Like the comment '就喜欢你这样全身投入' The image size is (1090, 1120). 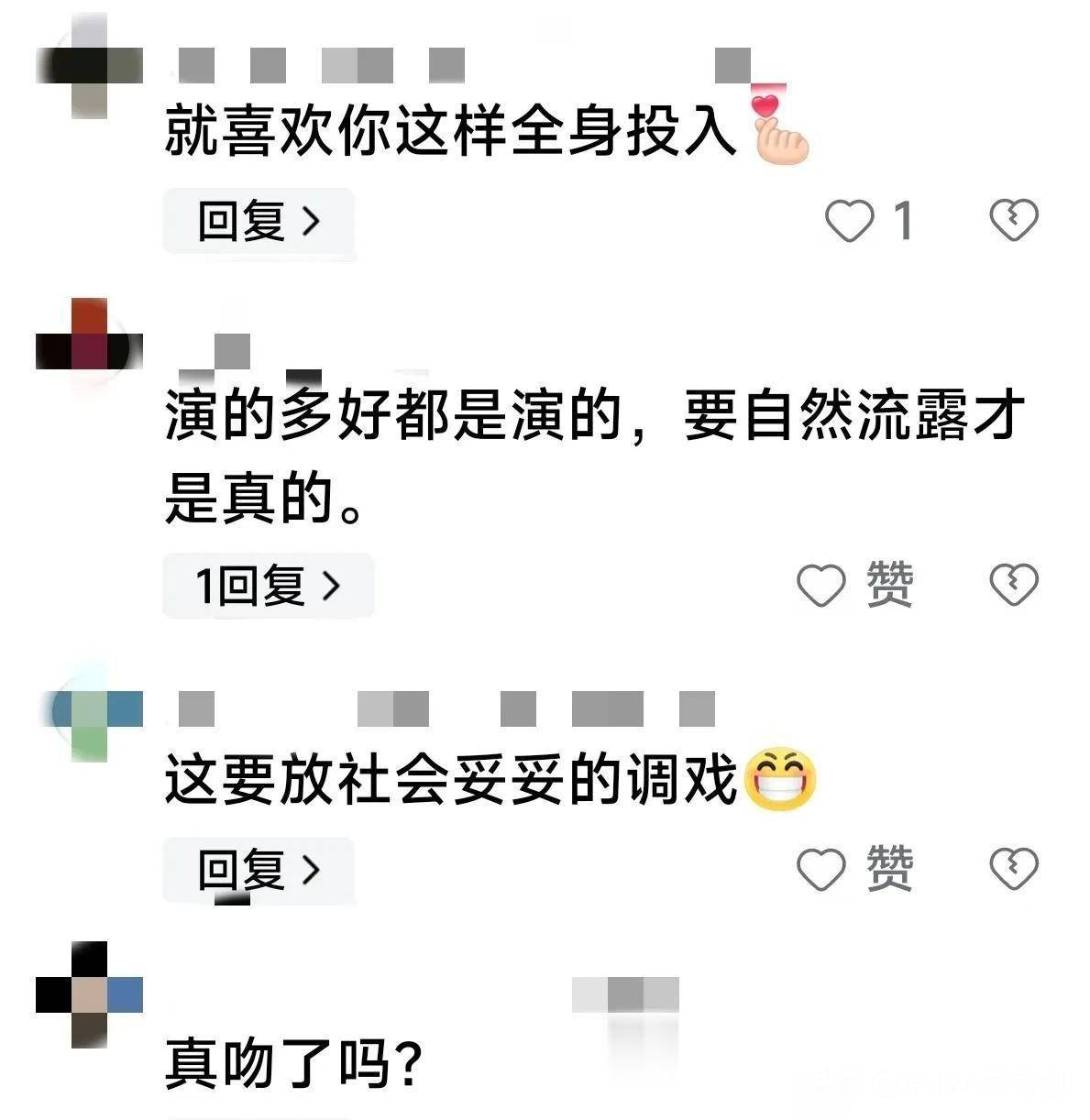[850, 221]
